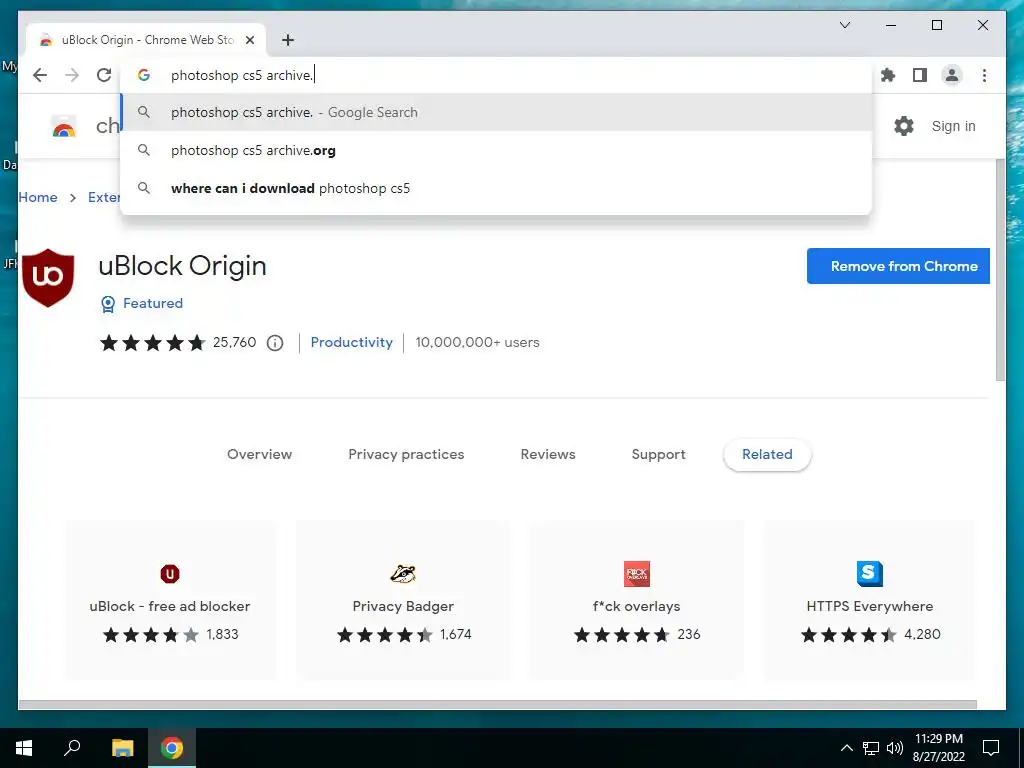The image size is (1024, 768).
Task: Close the uBlock Origin tab
Action: pos(249,40)
